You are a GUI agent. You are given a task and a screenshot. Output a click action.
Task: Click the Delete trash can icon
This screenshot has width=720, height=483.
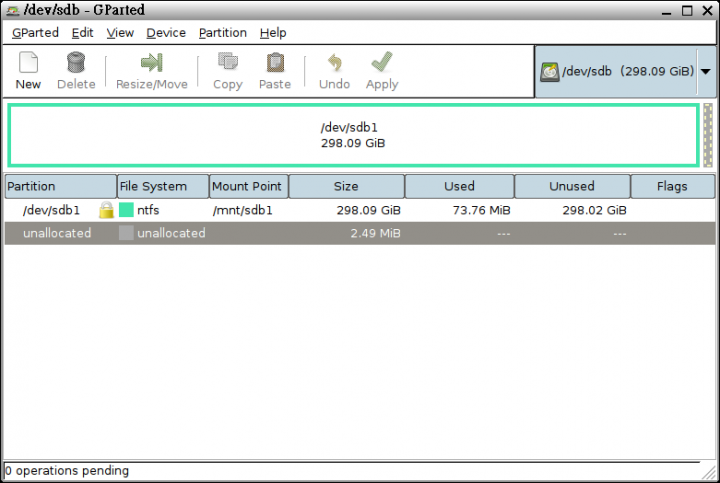point(76,62)
